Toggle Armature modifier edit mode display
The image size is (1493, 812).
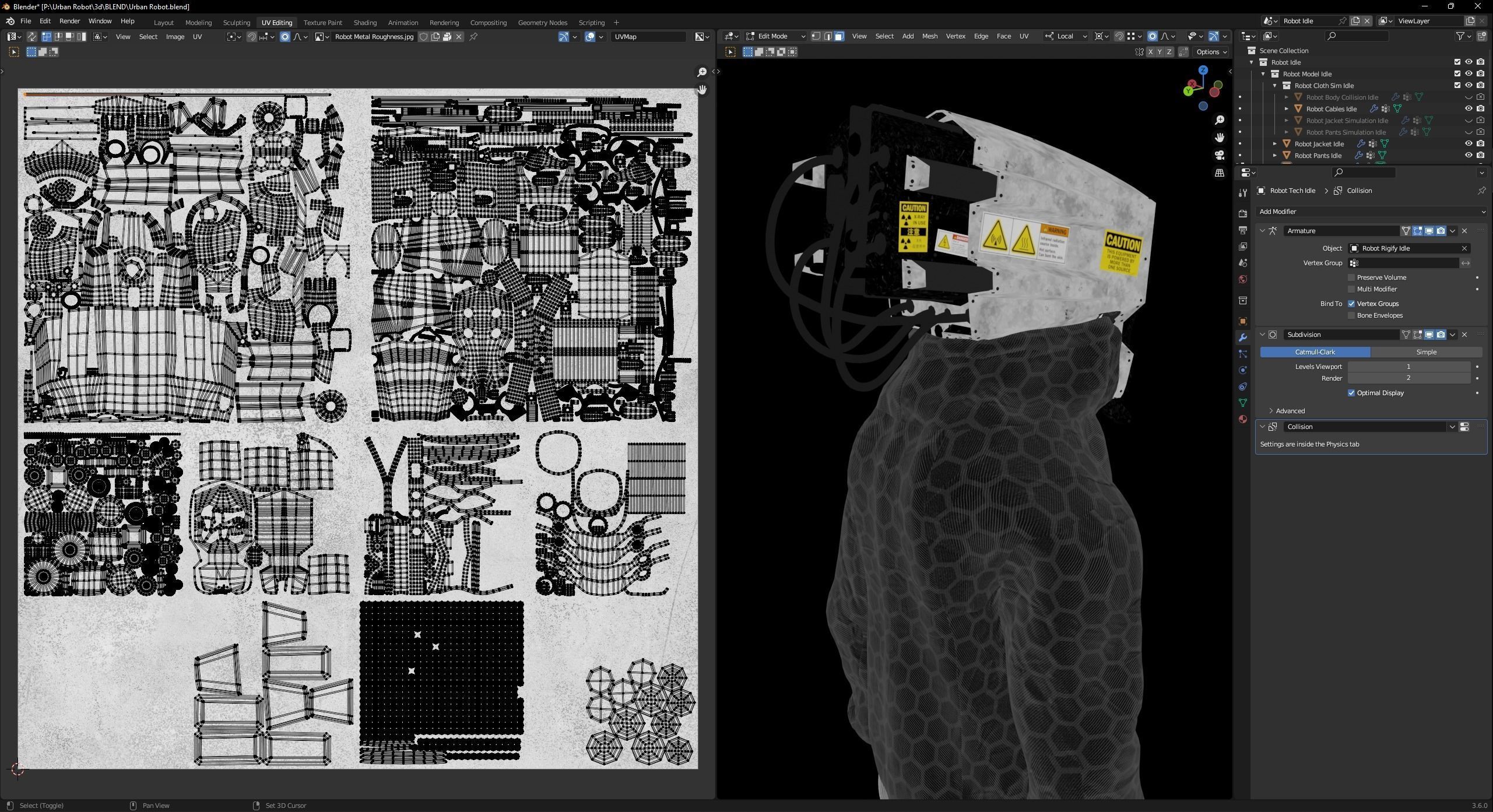(1417, 231)
